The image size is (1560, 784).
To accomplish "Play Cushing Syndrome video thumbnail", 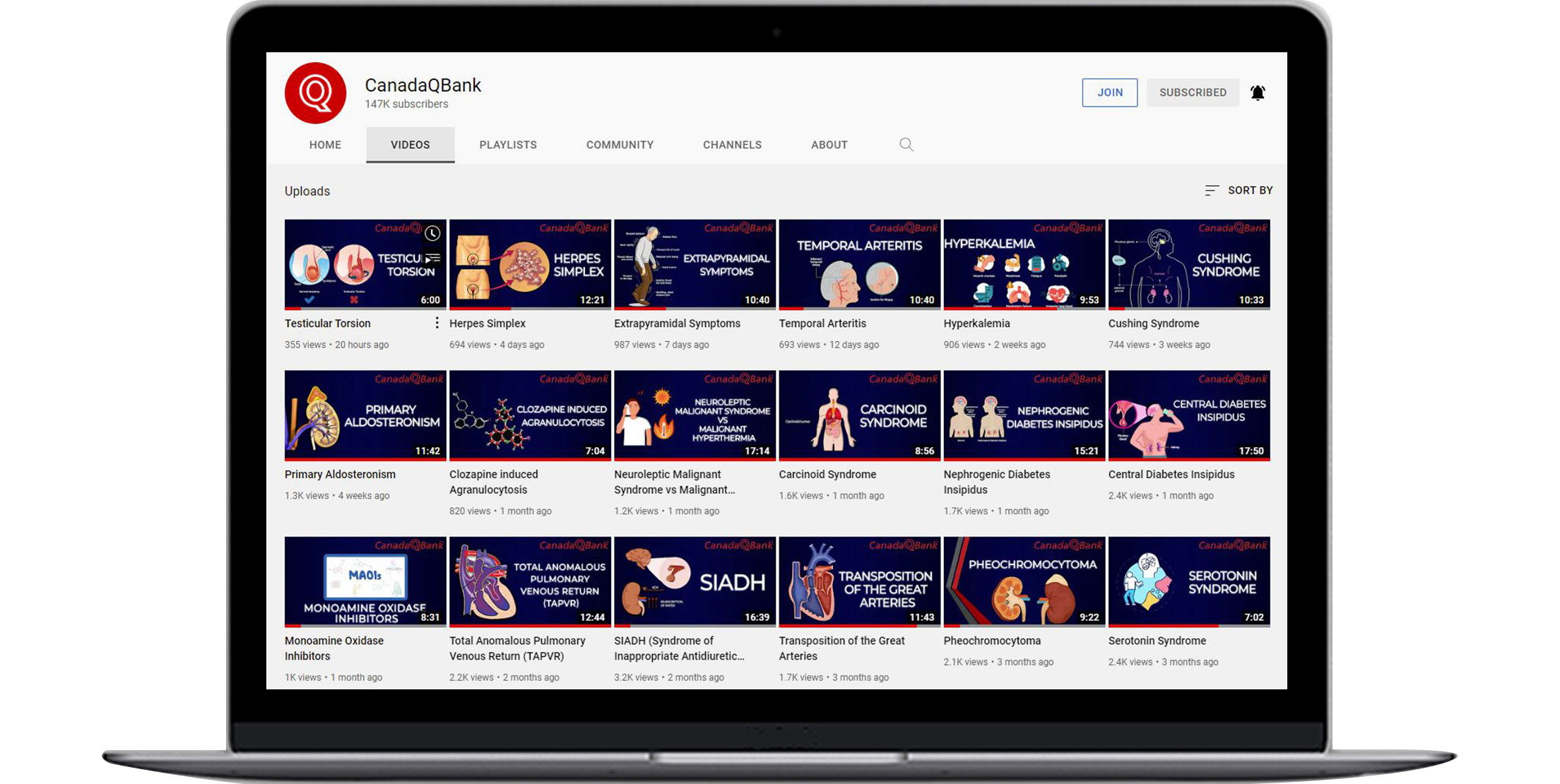I will pyautogui.click(x=1189, y=264).
